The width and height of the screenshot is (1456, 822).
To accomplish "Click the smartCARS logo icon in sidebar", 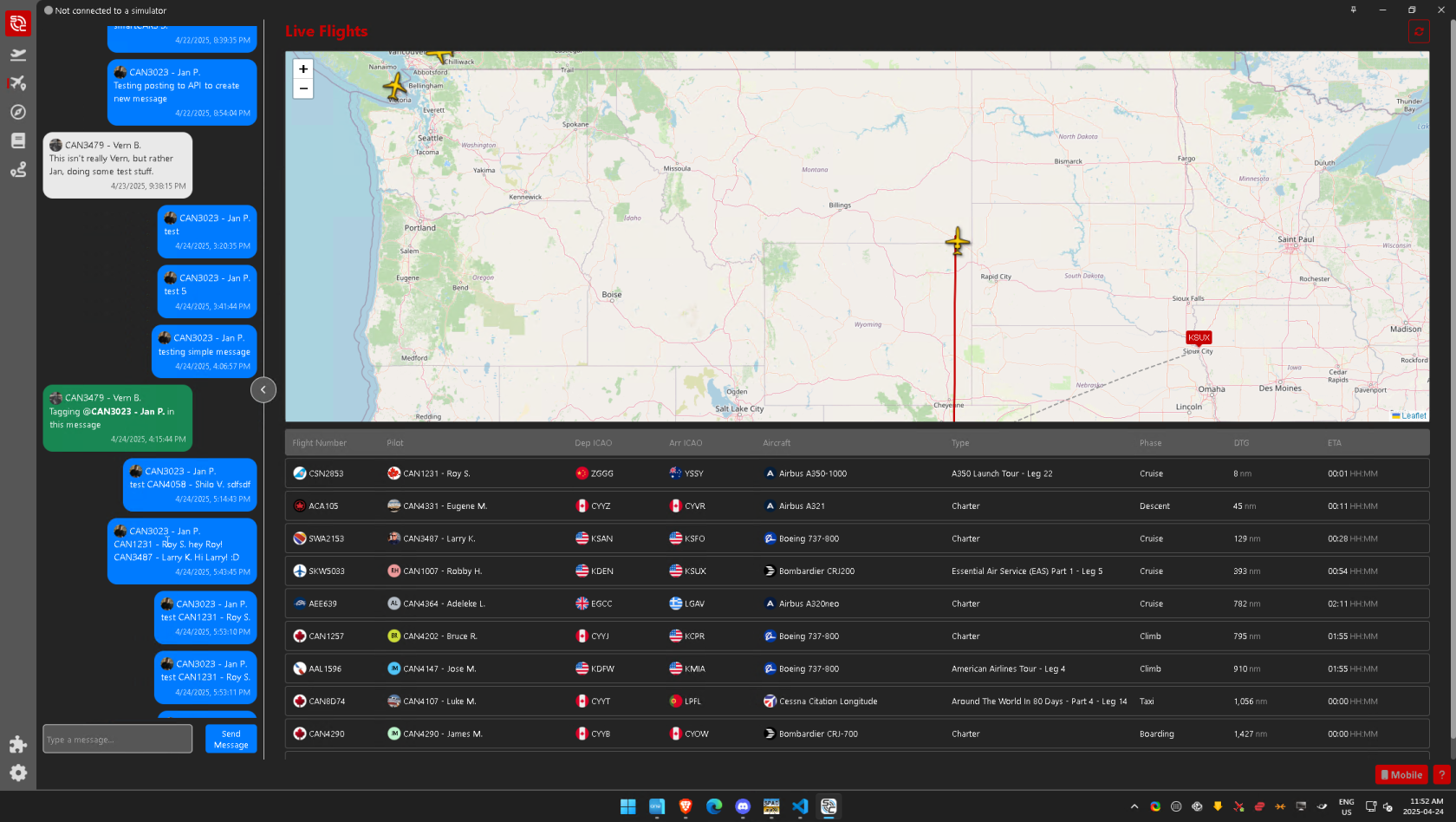I will [x=17, y=23].
